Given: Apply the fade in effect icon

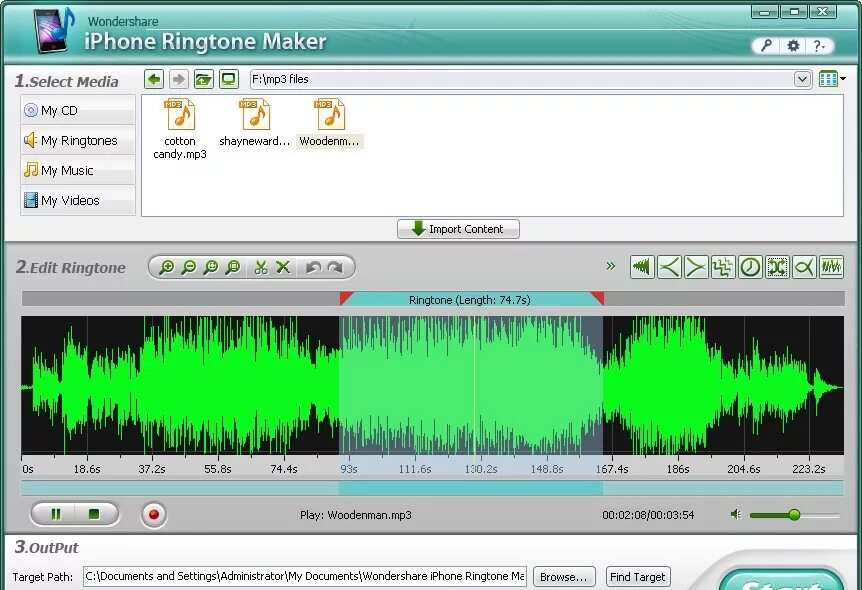Looking at the screenshot, I should (x=669, y=267).
